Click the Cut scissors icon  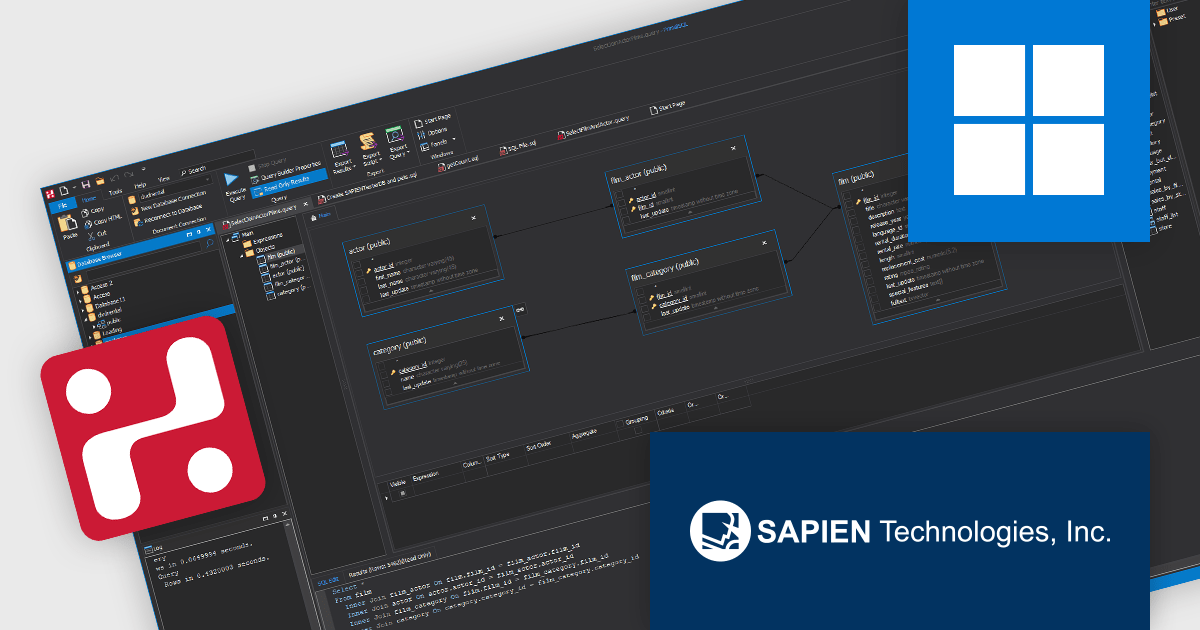point(91,236)
